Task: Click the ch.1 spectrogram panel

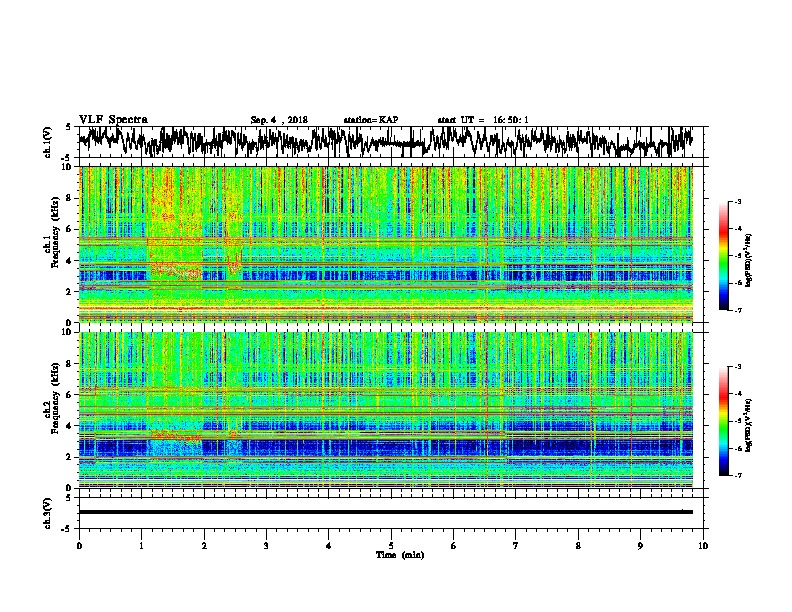Action: 385,244
